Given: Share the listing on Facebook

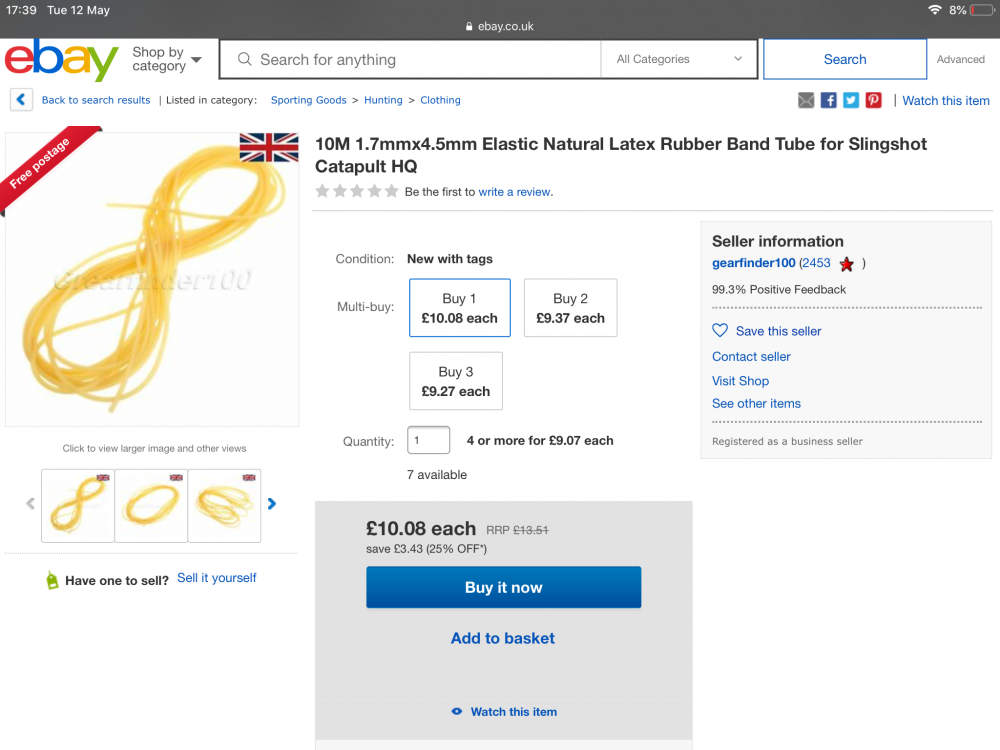Looking at the screenshot, I should (828, 100).
